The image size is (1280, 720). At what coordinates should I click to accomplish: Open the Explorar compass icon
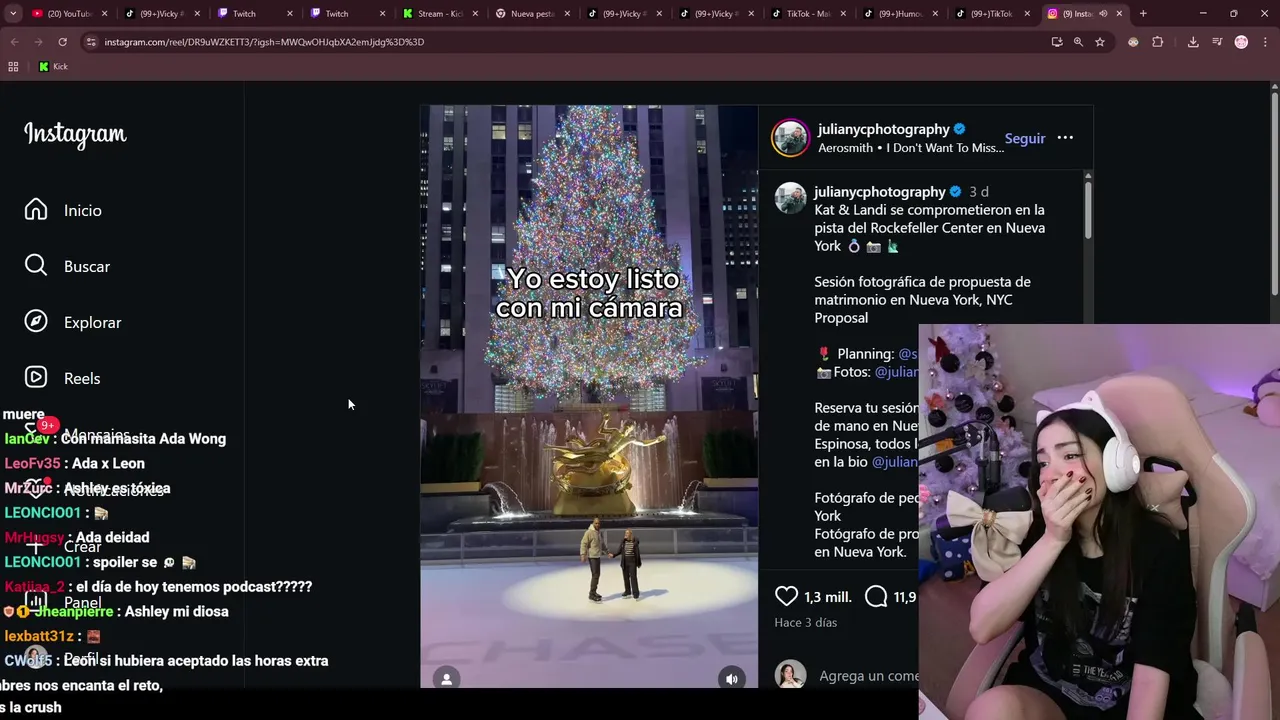tap(36, 322)
